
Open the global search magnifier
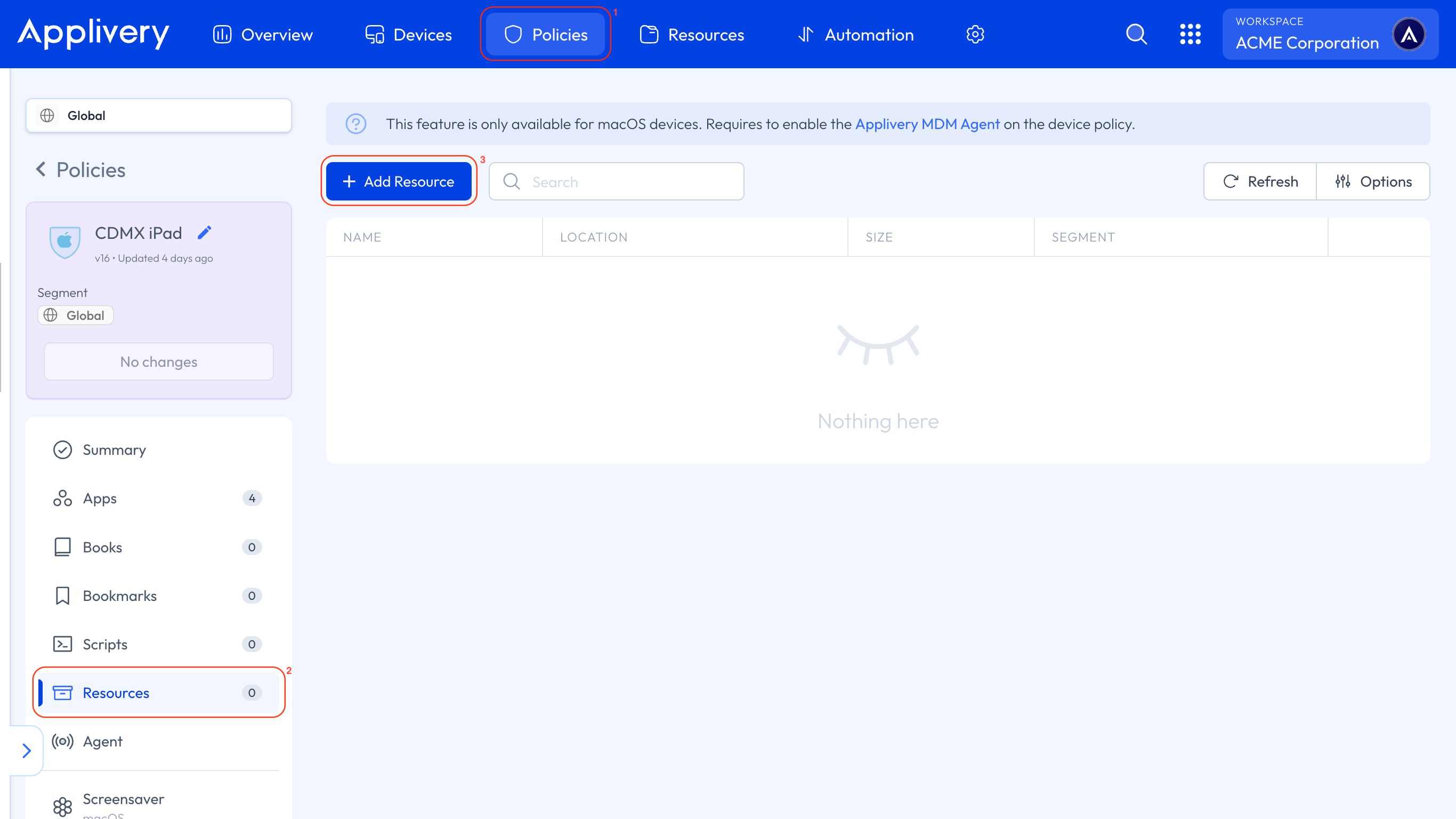(x=1136, y=34)
